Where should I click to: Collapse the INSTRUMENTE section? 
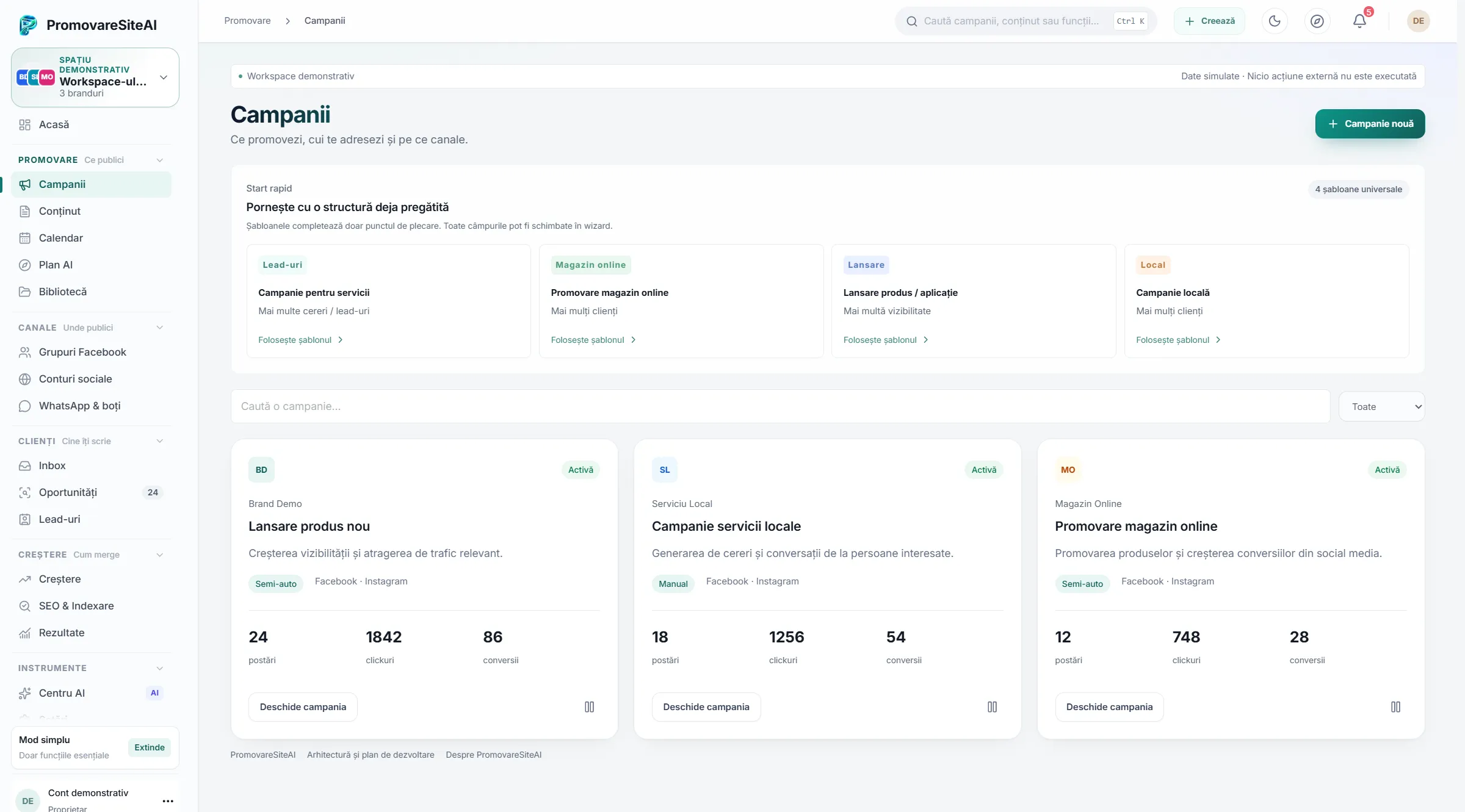(x=160, y=668)
